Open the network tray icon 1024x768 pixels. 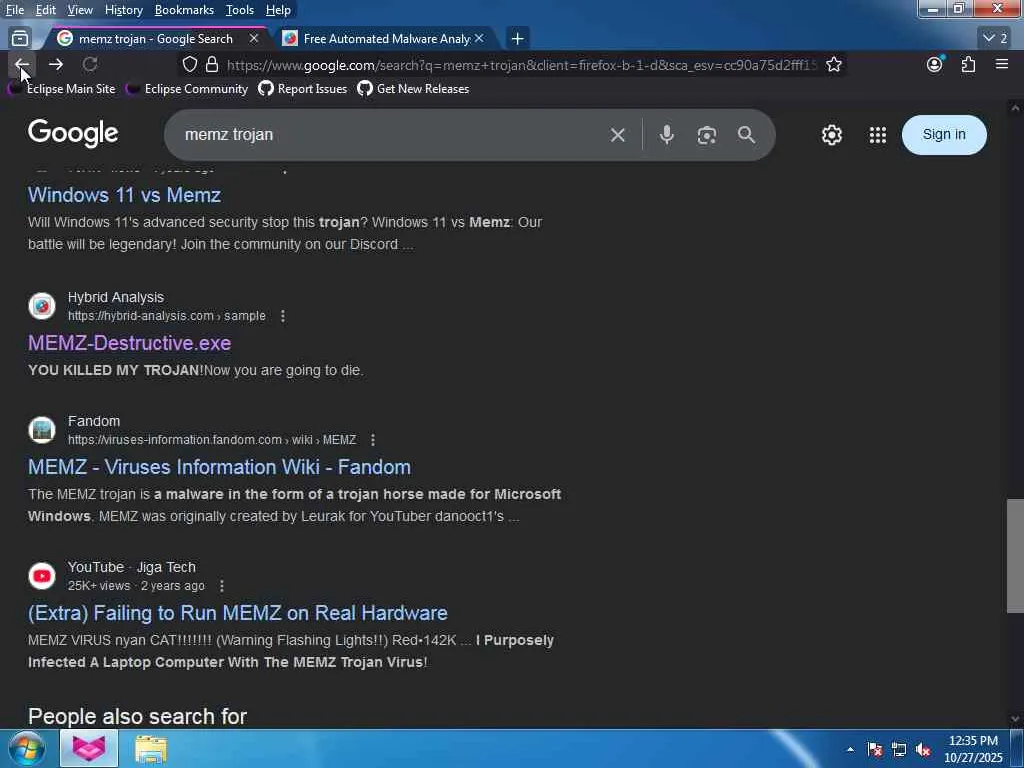899,749
